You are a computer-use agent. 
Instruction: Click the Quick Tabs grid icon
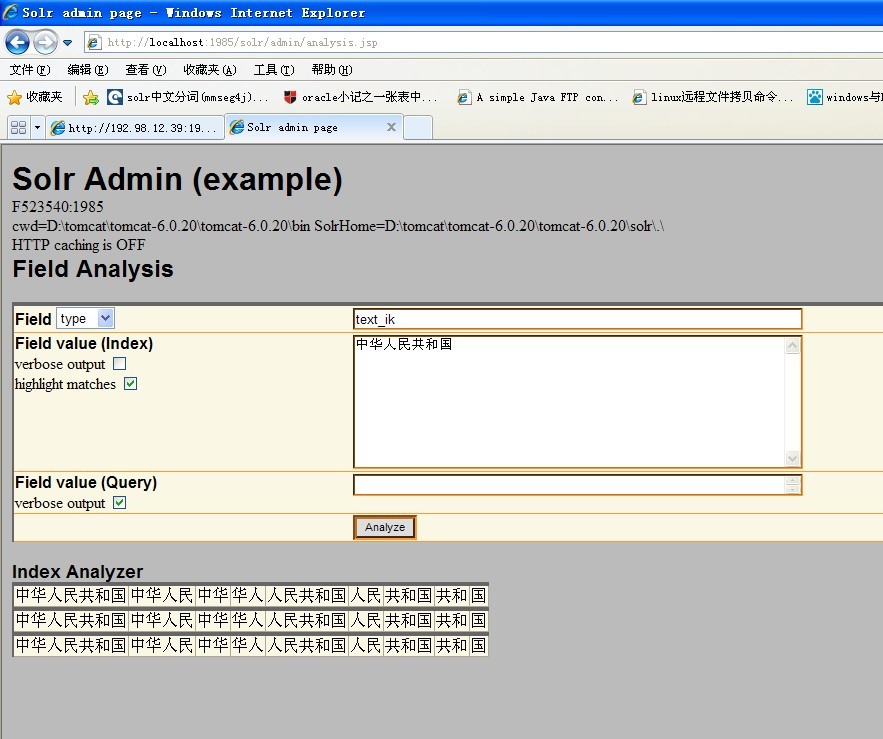tap(19, 128)
